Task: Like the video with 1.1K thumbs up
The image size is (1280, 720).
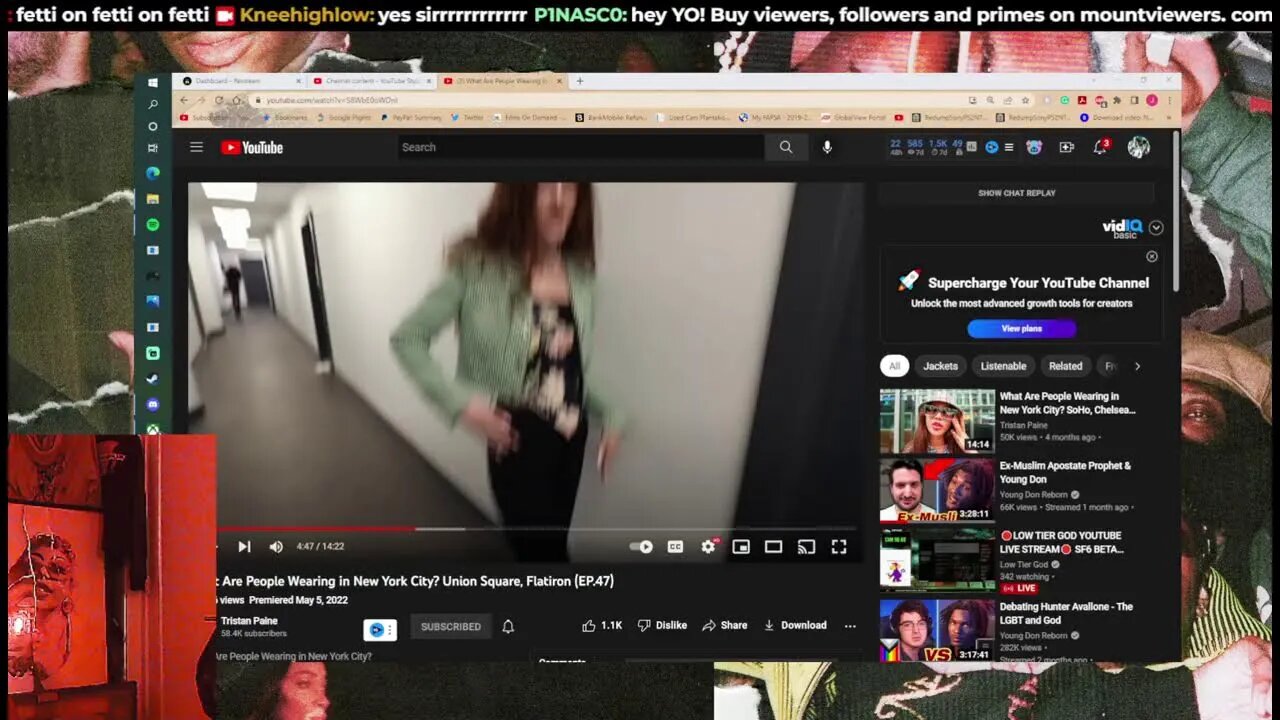Action: click(602, 625)
